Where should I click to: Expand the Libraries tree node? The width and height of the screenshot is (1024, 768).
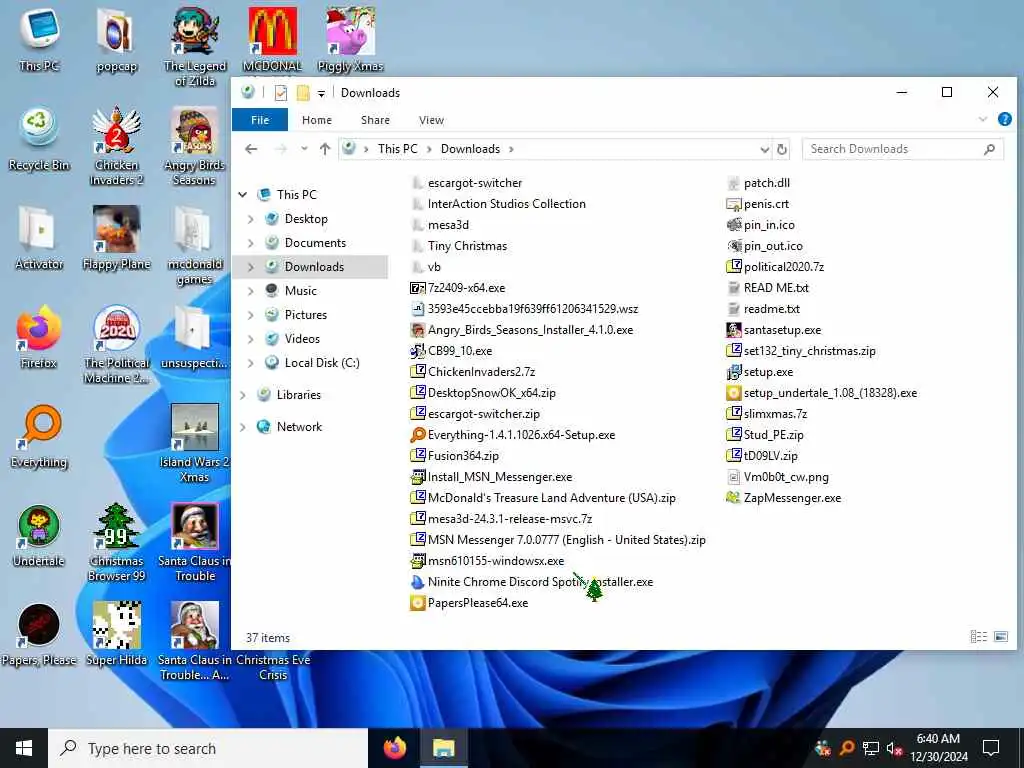click(243, 395)
